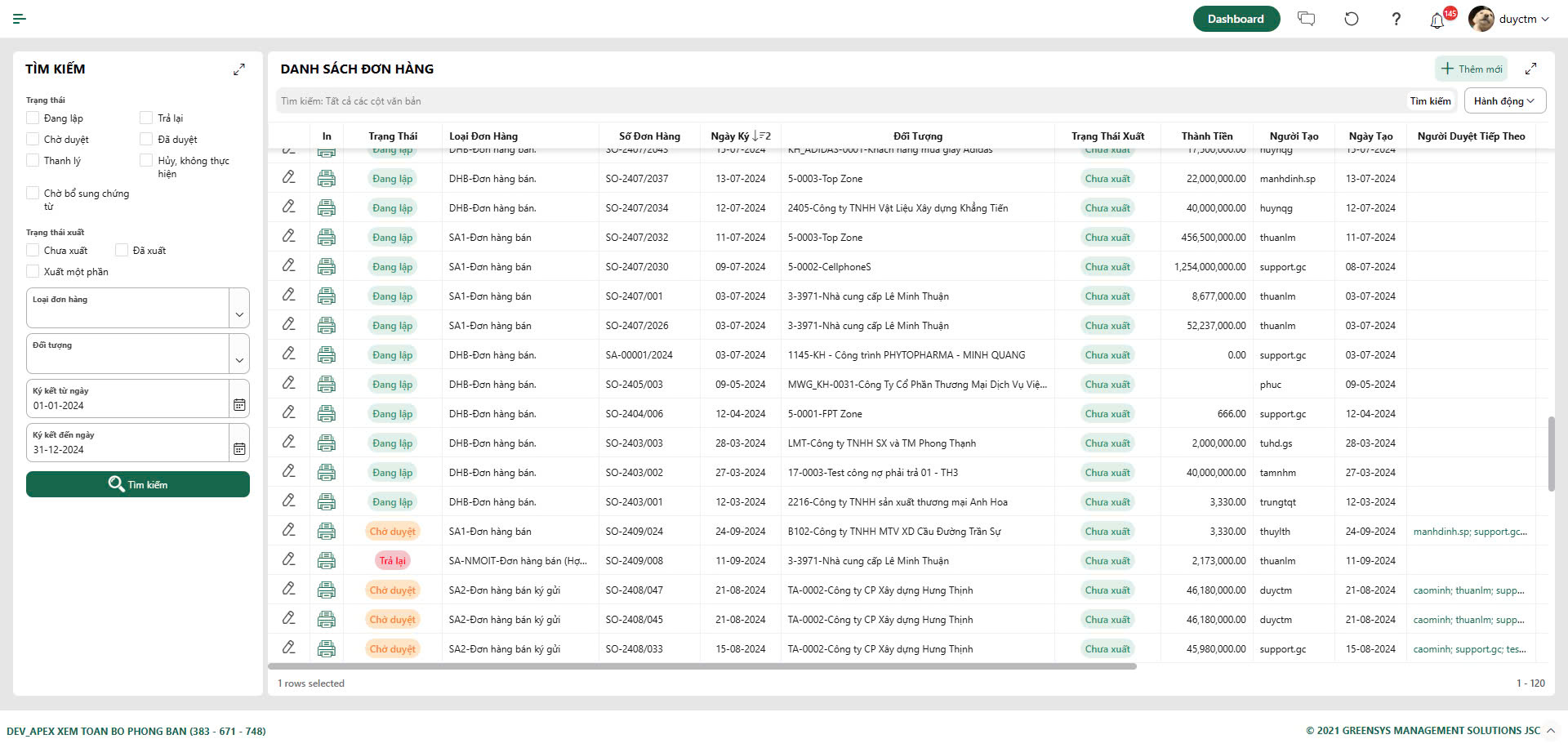Viewport: 1568px width, 748px height.
Task: Open calendar for Ký kết đến ngày
Action: pyautogui.click(x=239, y=448)
